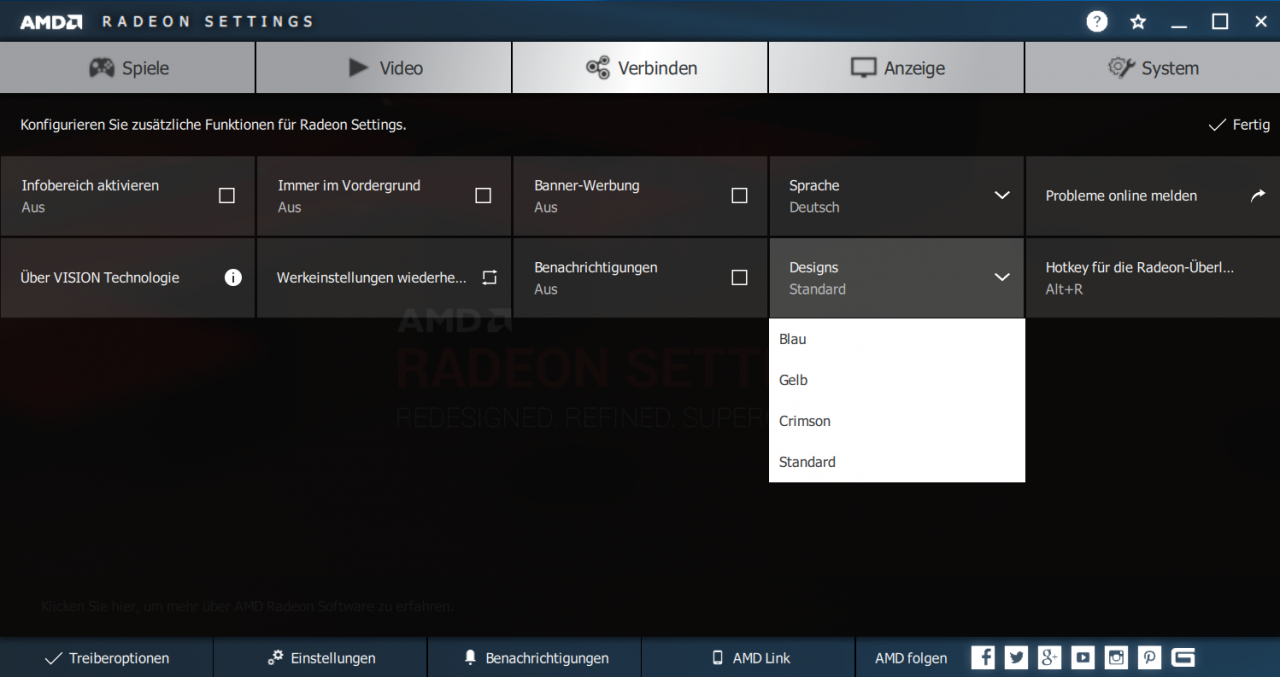Click the play icon on Video tab

coord(358,67)
